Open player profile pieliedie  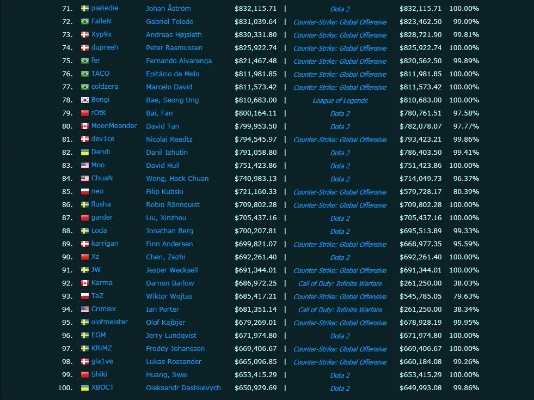(105, 8)
